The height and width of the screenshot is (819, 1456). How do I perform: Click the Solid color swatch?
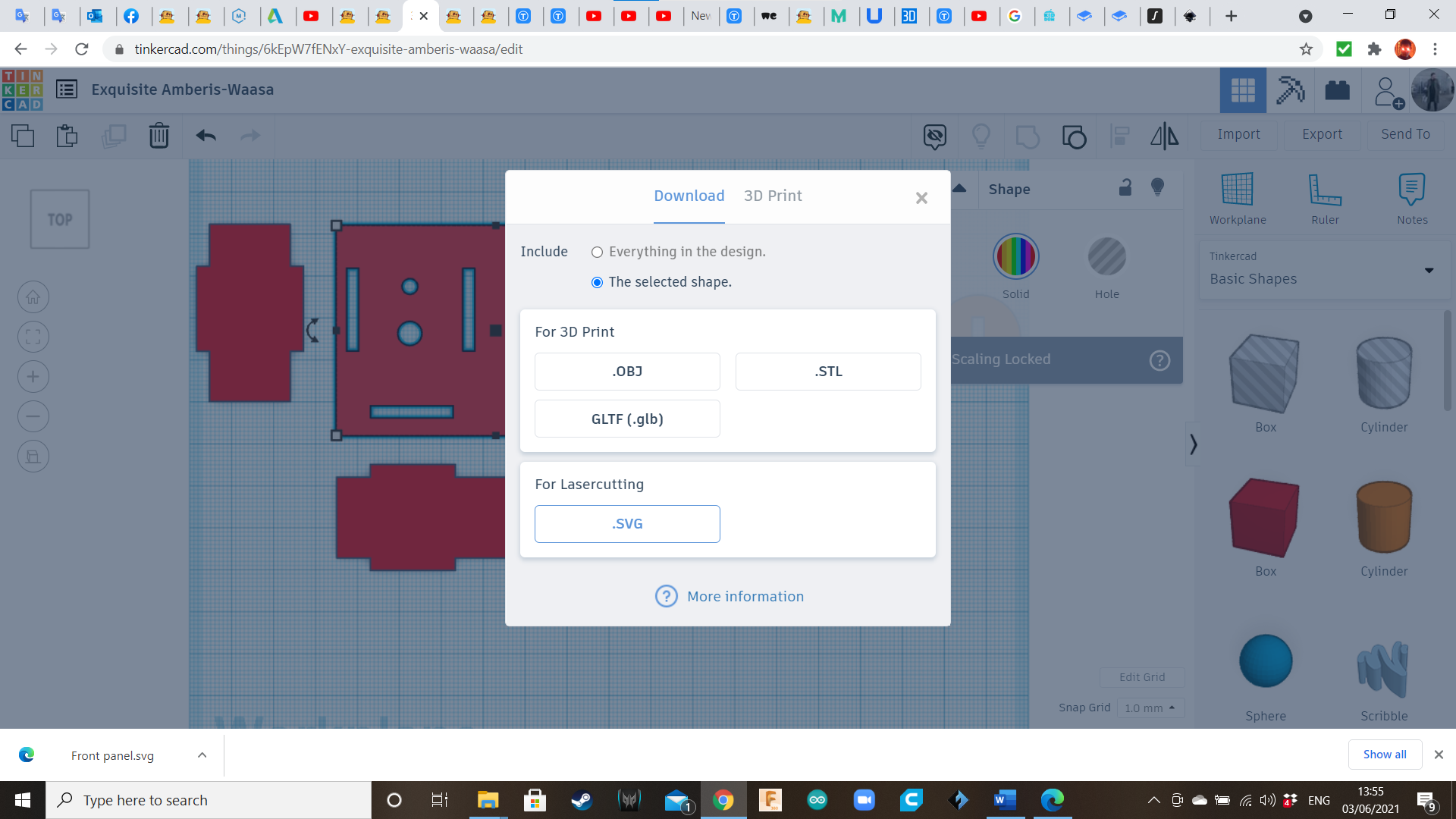[x=1015, y=257]
